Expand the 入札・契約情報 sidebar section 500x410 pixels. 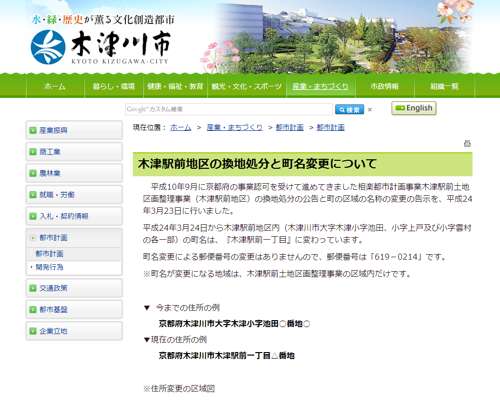point(74,216)
